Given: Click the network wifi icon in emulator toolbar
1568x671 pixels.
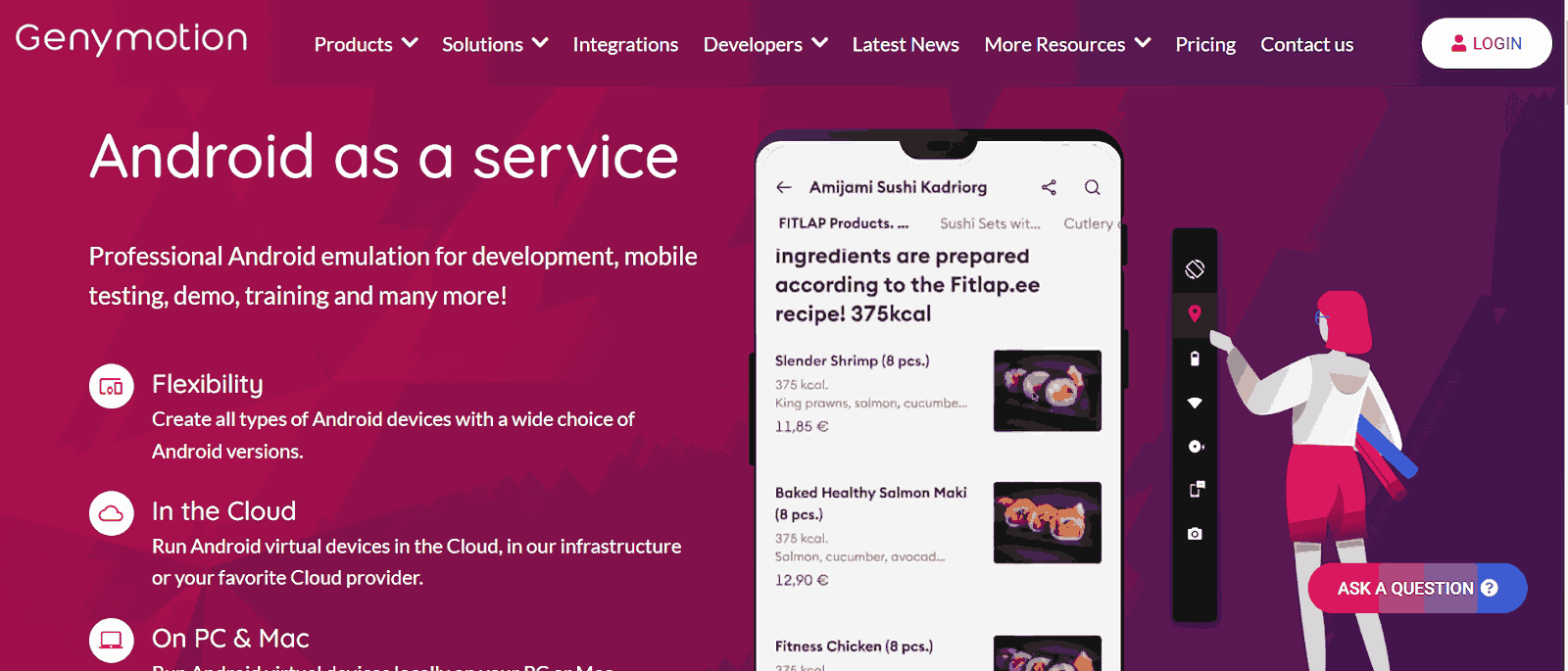Looking at the screenshot, I should 1195,403.
